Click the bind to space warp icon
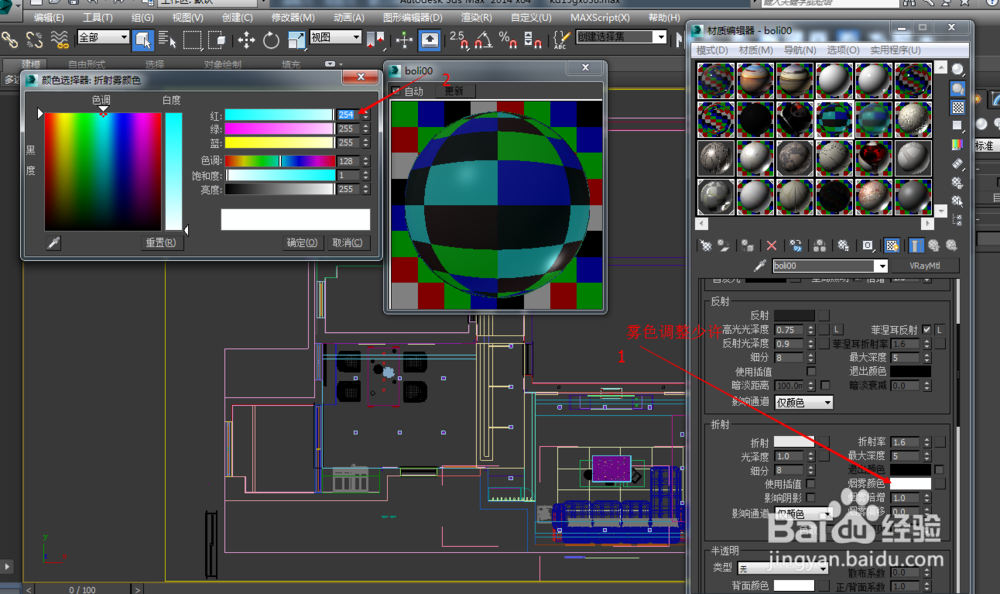1000x594 pixels. tap(59, 40)
